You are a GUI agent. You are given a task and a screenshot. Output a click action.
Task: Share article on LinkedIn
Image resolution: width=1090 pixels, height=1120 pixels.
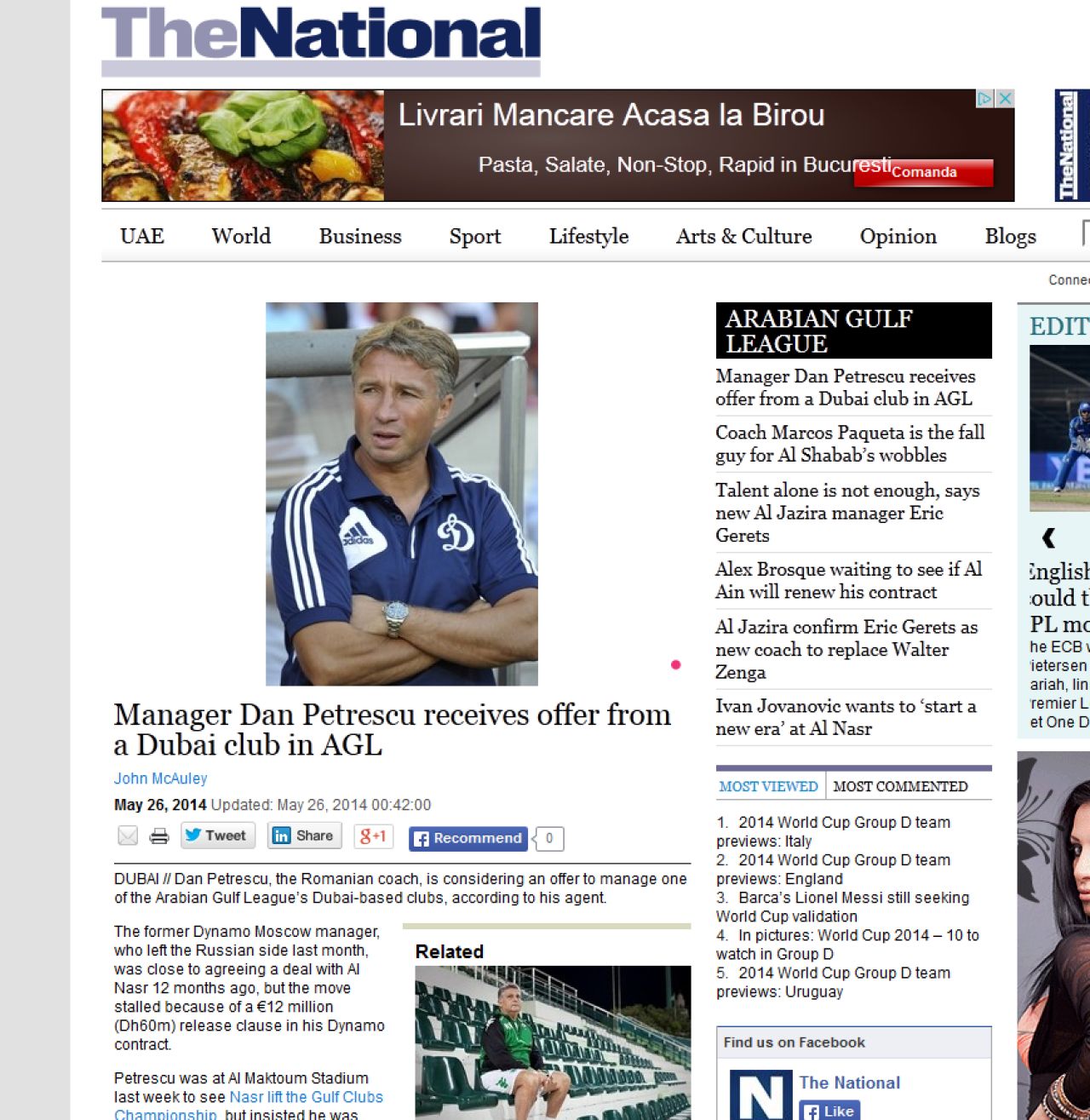tap(305, 836)
